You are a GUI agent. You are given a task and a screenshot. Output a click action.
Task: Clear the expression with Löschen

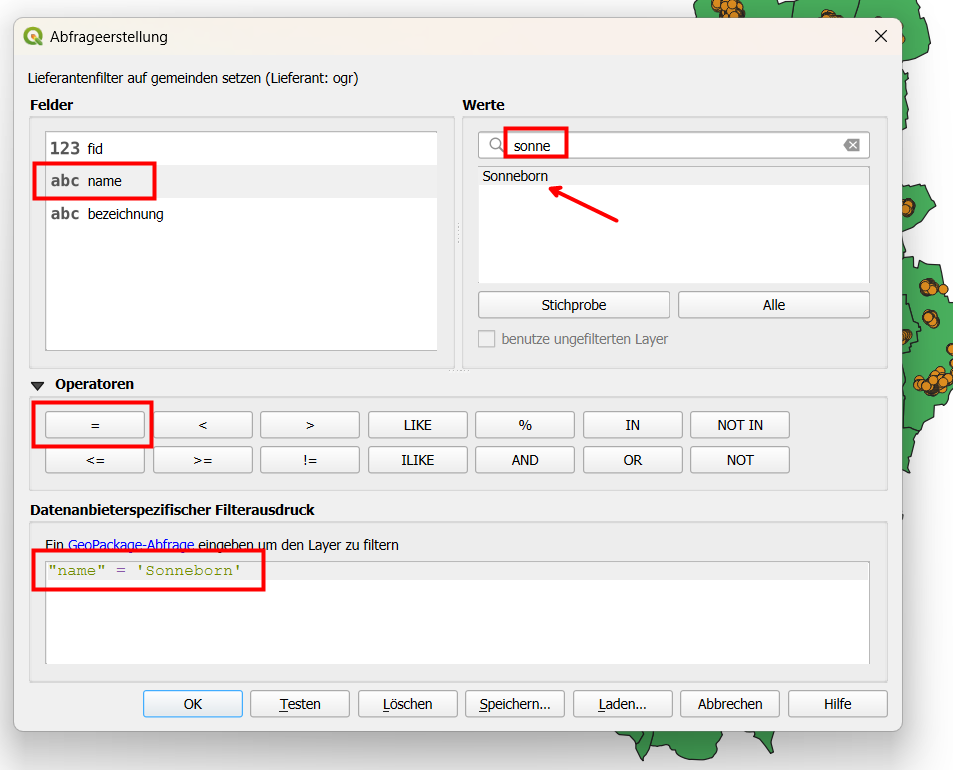pos(408,704)
